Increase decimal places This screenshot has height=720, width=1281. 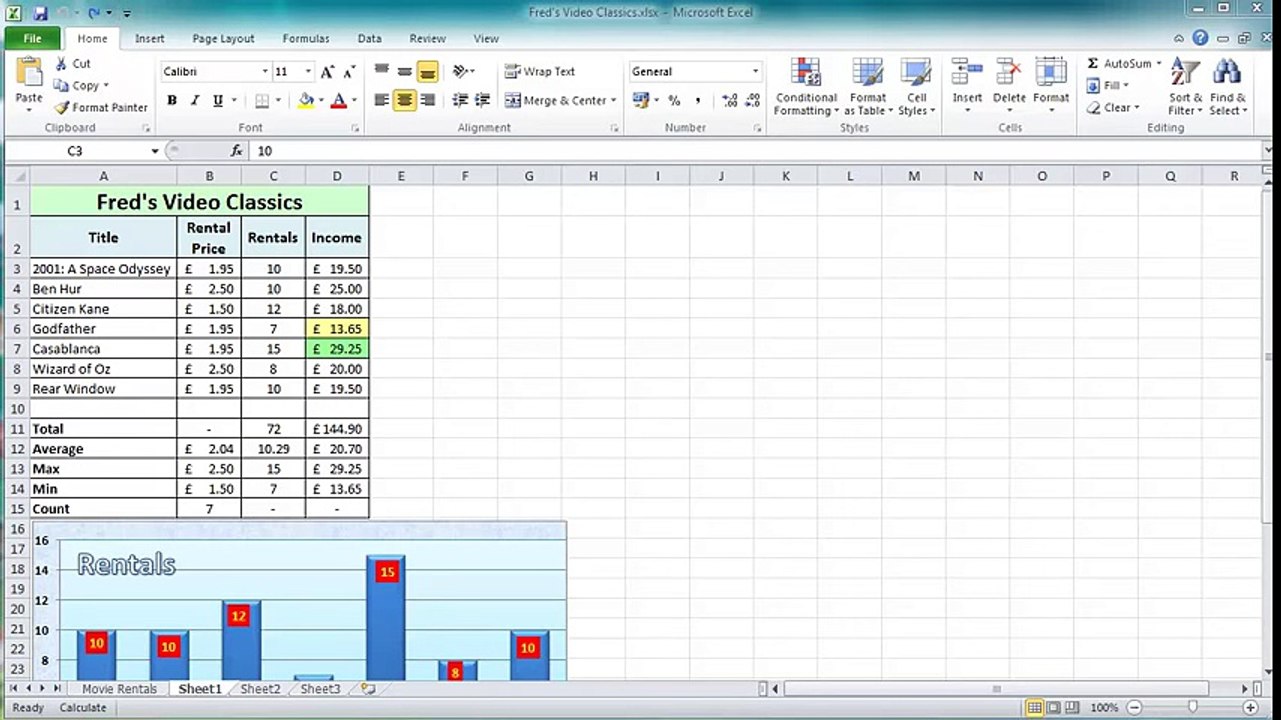[x=729, y=100]
